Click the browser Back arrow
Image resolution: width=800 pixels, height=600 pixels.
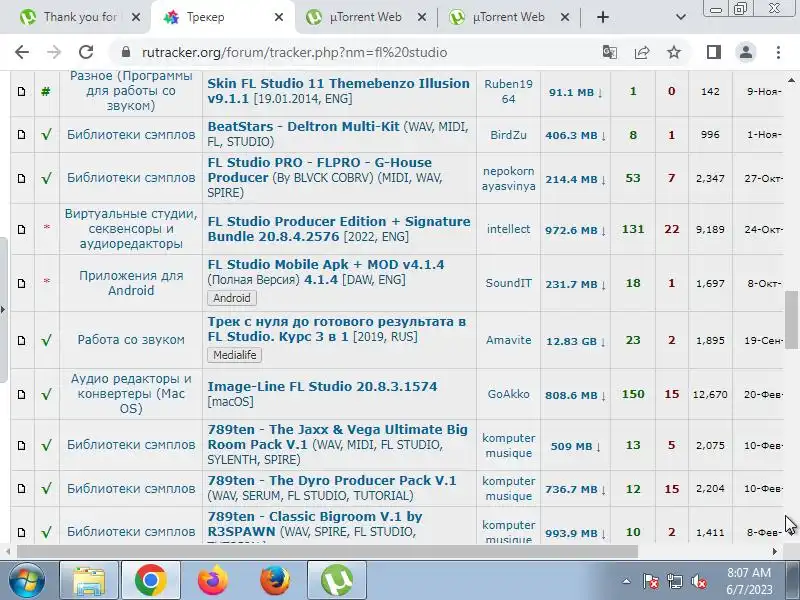pos(22,52)
